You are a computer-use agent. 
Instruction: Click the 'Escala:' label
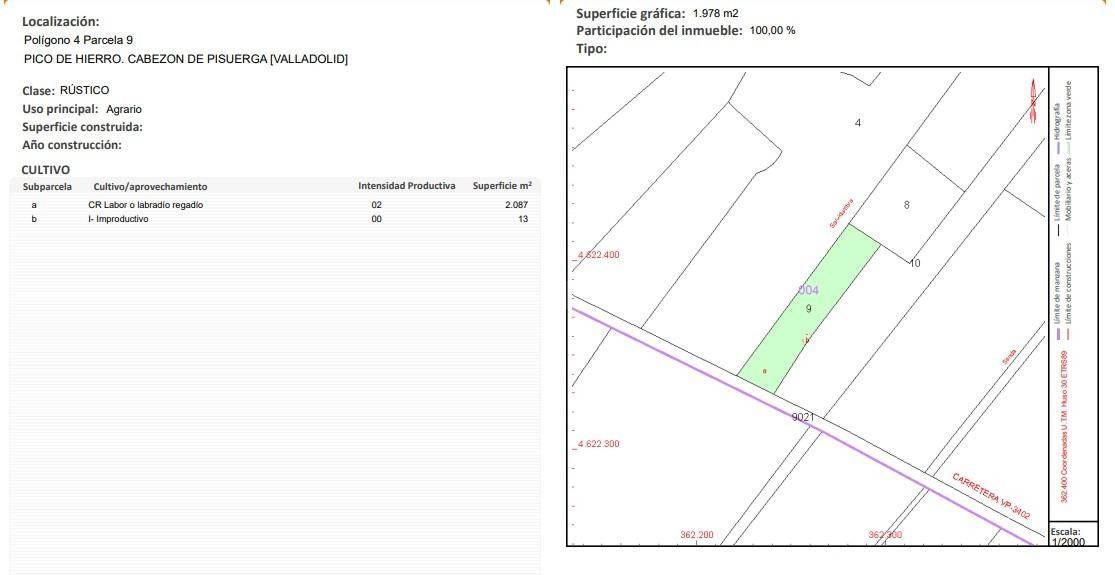tap(1065, 532)
